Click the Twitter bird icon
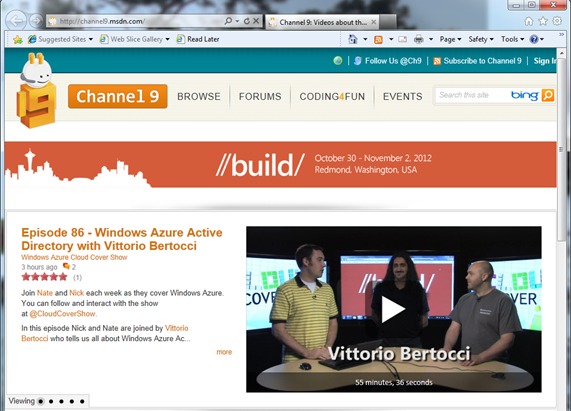This screenshot has width=571, height=411. 358,60
